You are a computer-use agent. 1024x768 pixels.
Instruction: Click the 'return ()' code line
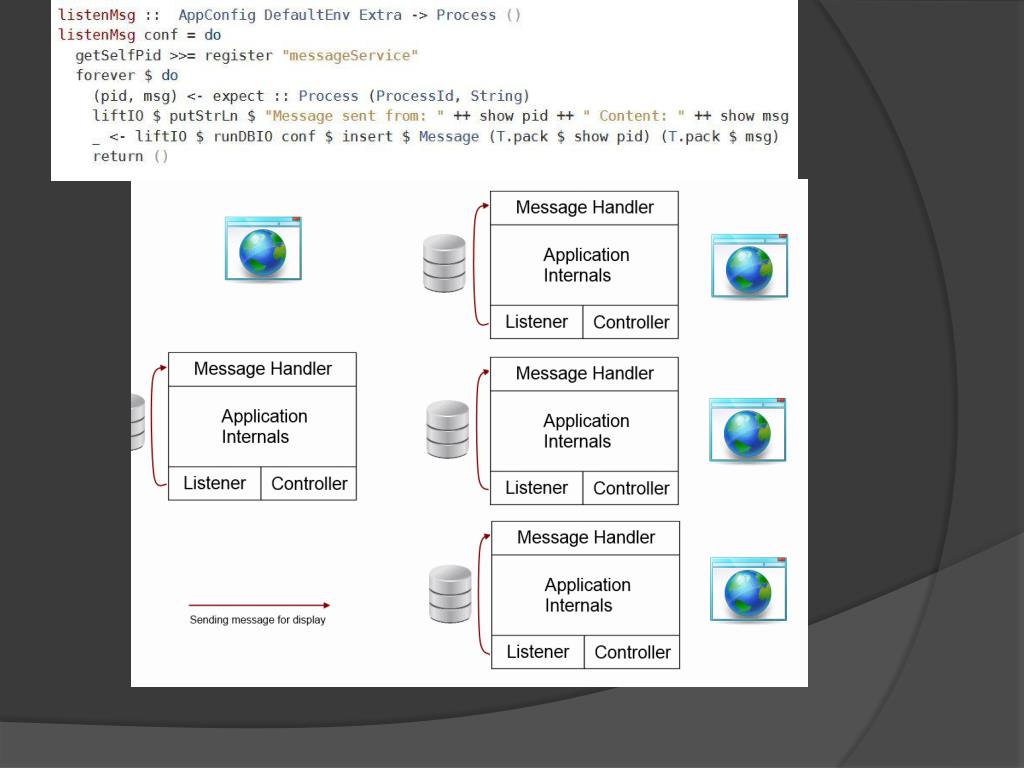[x=131, y=157]
